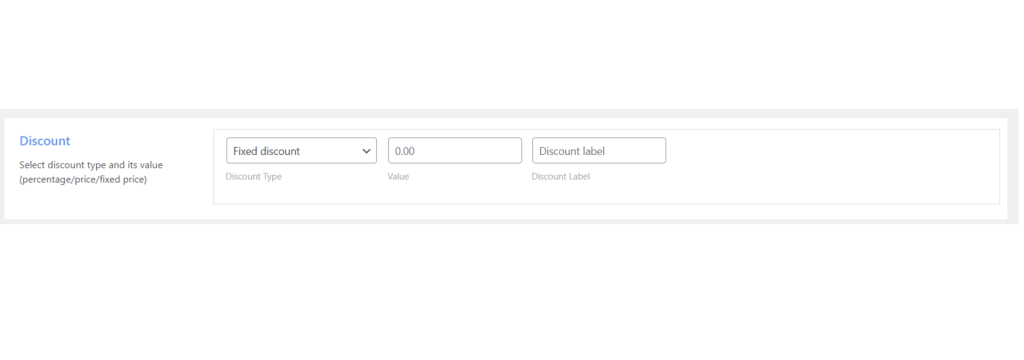Screen dimensions: 1024x360
Task: Click the right end of the Value input
Action: [513, 150]
